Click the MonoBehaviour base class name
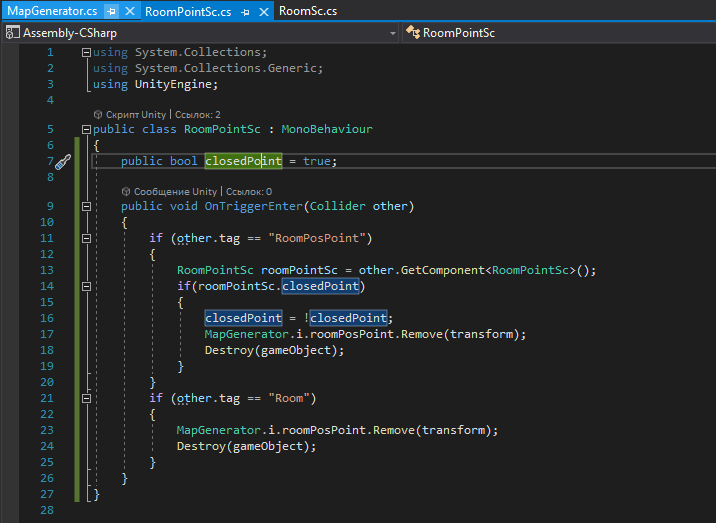 tap(327, 129)
